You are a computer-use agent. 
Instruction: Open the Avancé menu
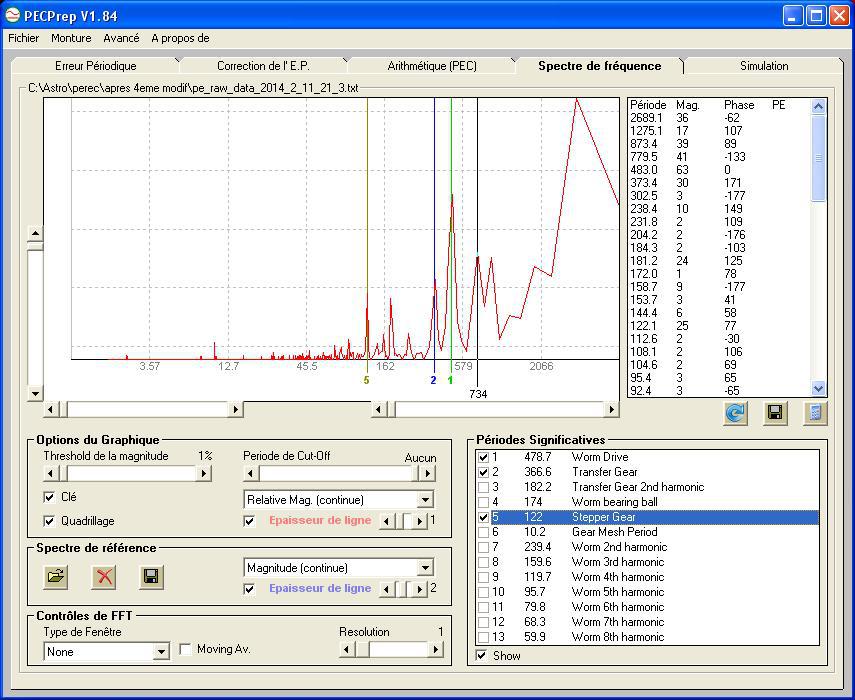point(121,38)
